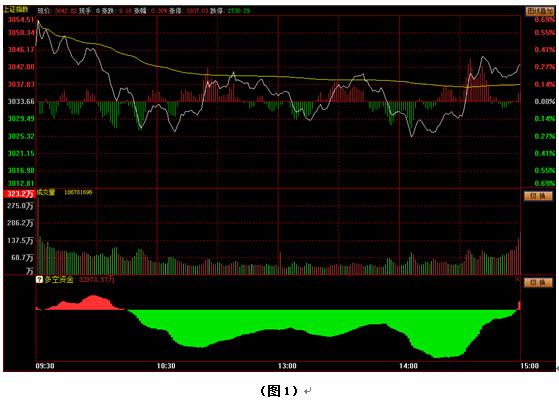559x408 pixels.
Task: Click the 0.00% percentage axis label
Action: pos(545,102)
